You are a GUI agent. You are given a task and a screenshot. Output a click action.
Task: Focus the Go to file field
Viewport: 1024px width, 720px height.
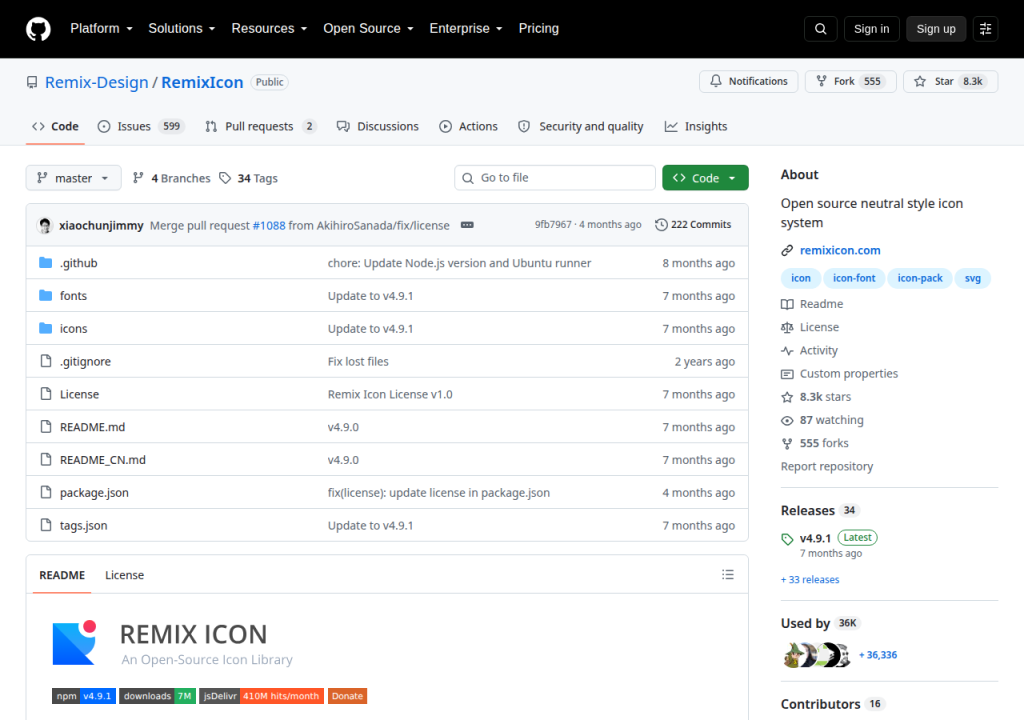[554, 178]
